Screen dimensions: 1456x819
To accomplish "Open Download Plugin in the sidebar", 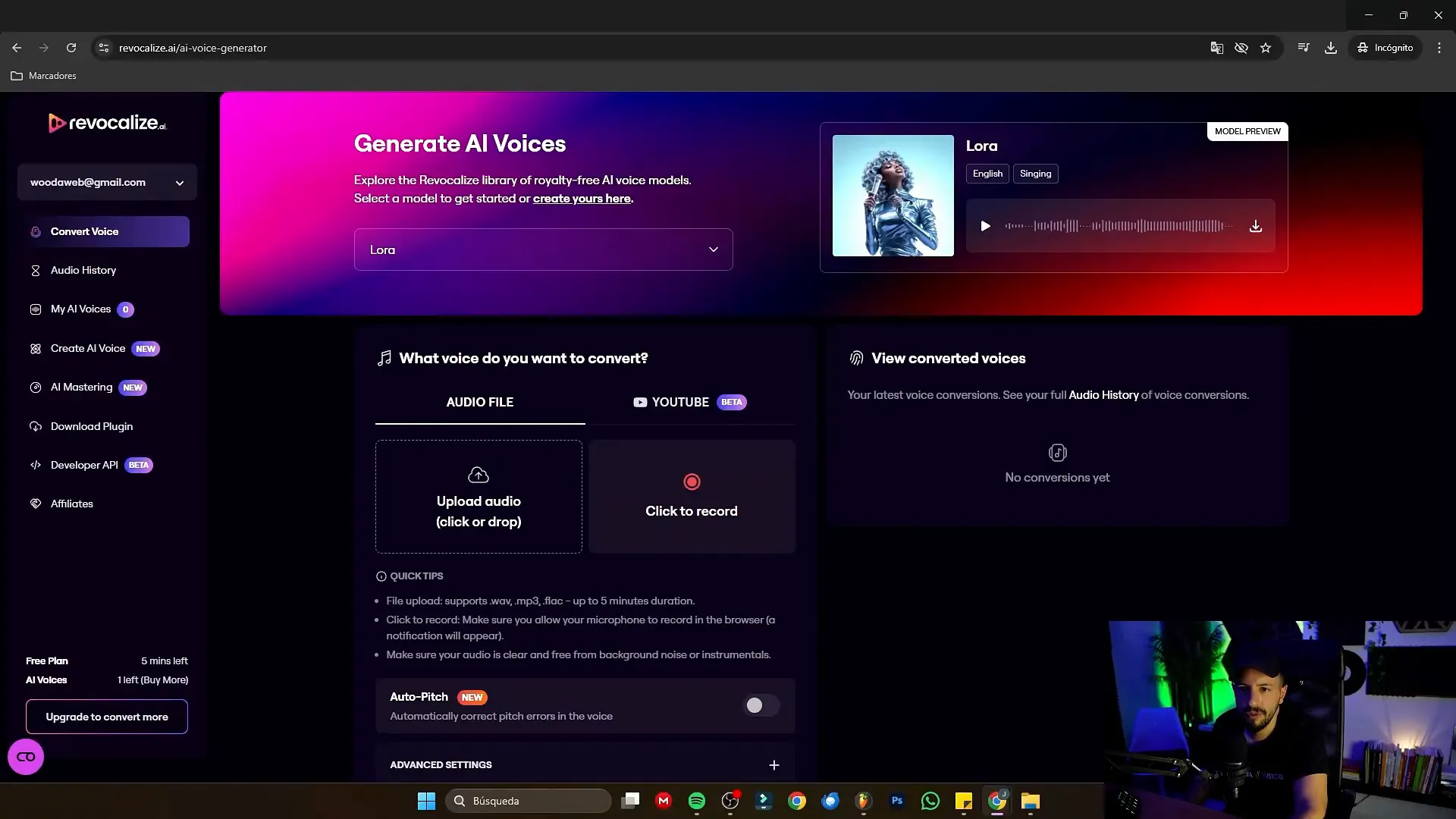I will (x=92, y=426).
